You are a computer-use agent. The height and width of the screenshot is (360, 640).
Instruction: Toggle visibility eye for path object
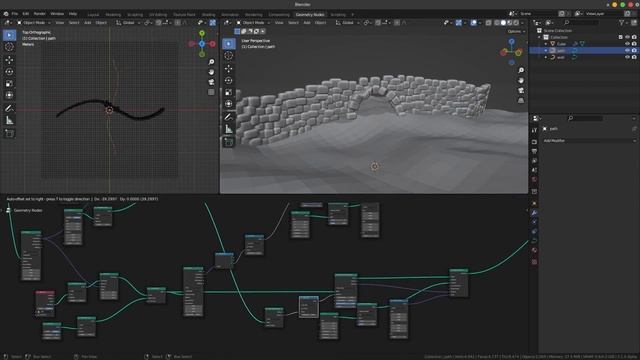point(627,51)
